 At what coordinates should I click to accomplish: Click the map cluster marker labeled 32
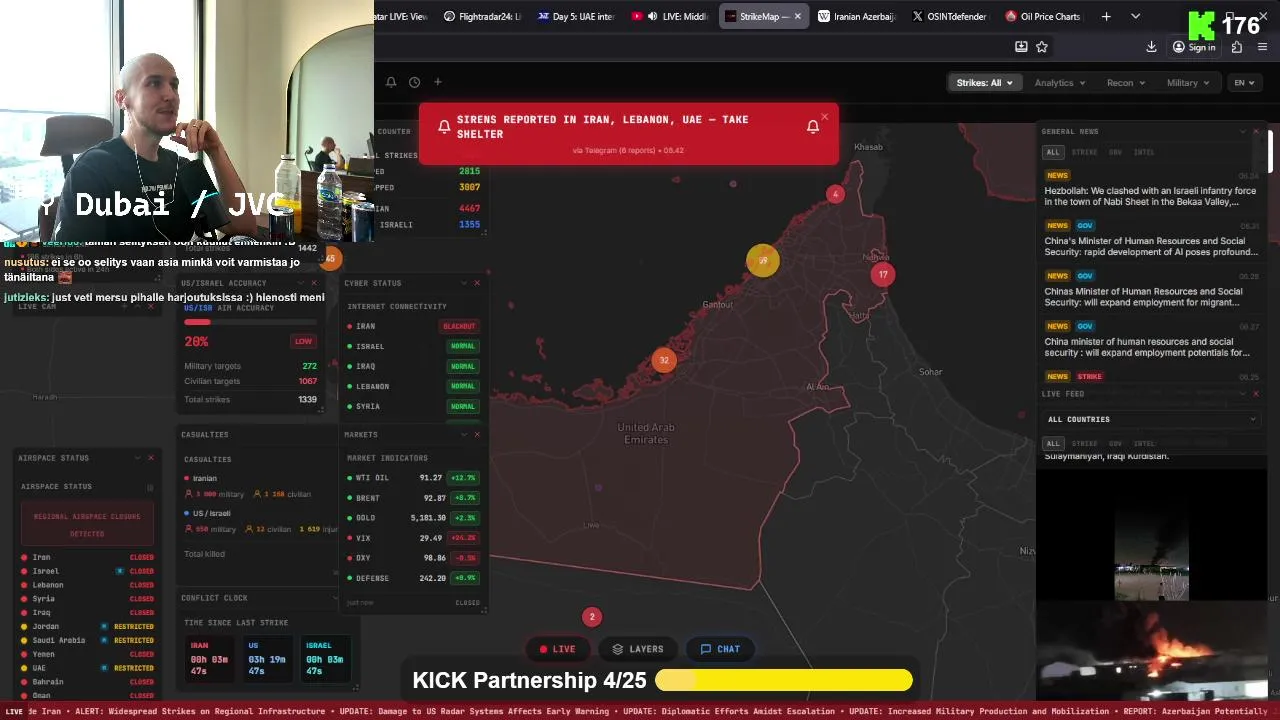[x=664, y=360]
